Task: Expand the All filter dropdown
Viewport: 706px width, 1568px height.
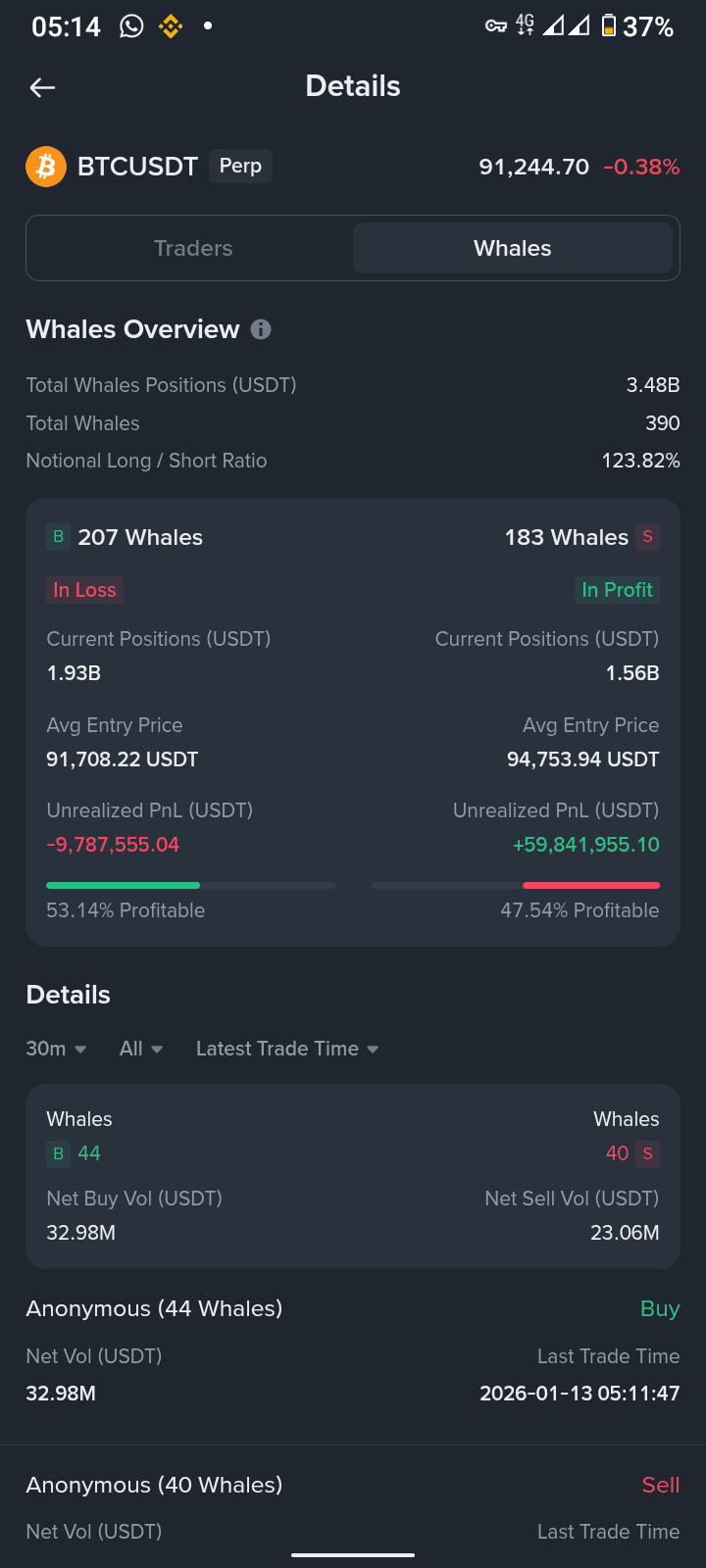Action: [x=141, y=1049]
